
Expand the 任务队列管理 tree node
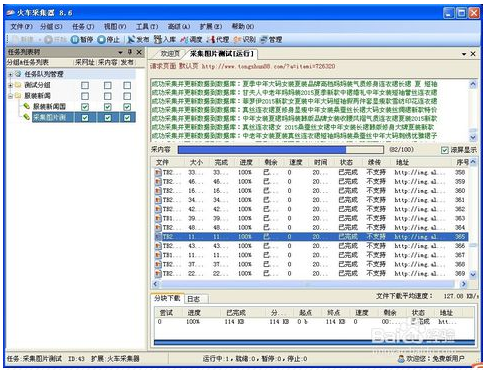(x=10, y=74)
